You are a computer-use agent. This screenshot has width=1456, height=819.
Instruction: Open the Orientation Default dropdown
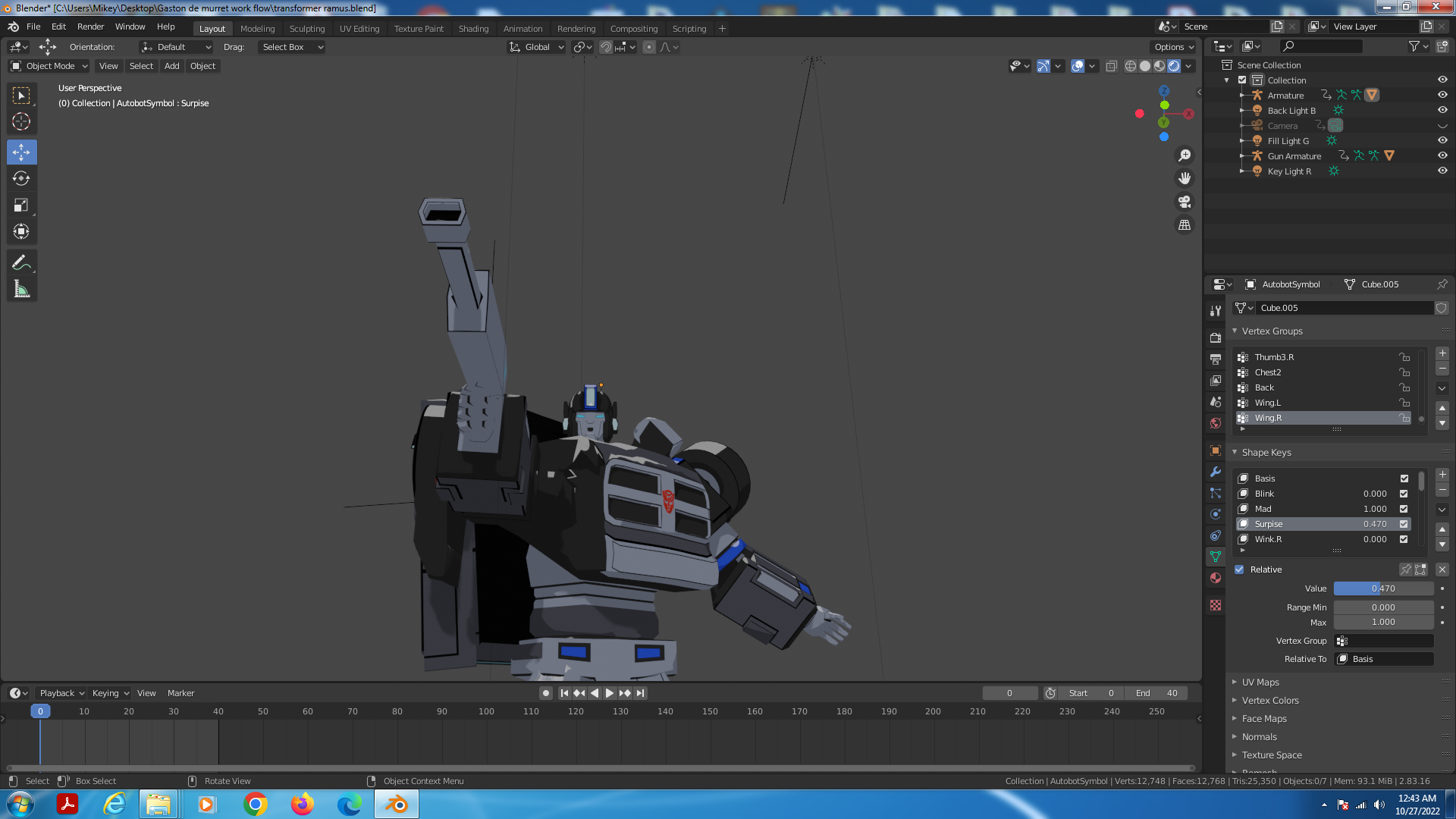tap(176, 47)
